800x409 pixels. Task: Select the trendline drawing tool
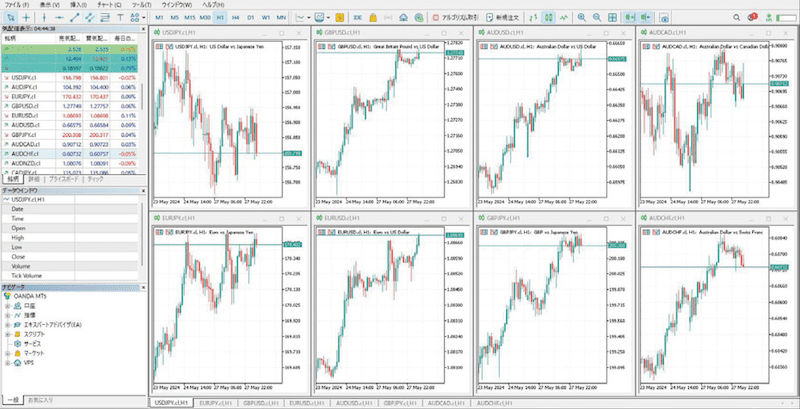pyautogui.click(x=74, y=17)
